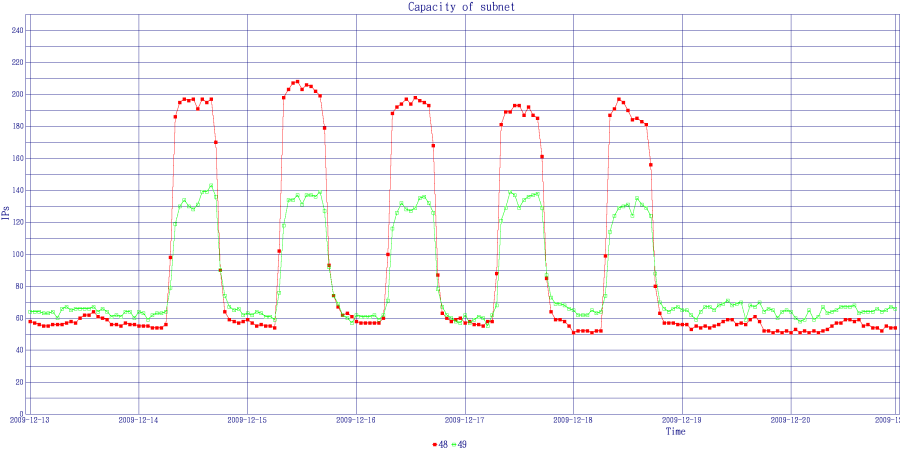
Task: Click the red series legend marker
Action: coord(437,443)
